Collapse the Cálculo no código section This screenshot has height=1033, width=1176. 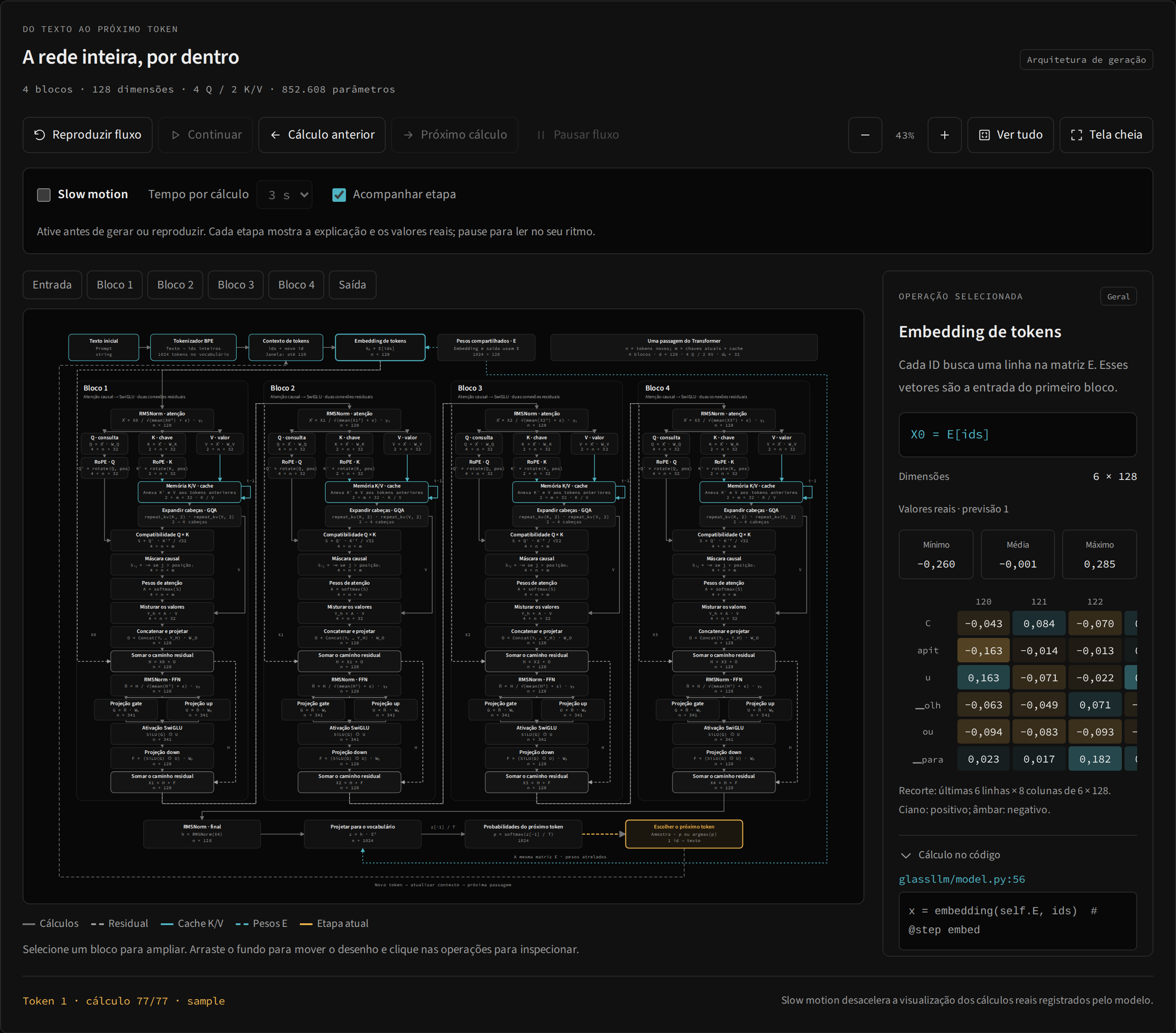pyautogui.click(x=950, y=855)
